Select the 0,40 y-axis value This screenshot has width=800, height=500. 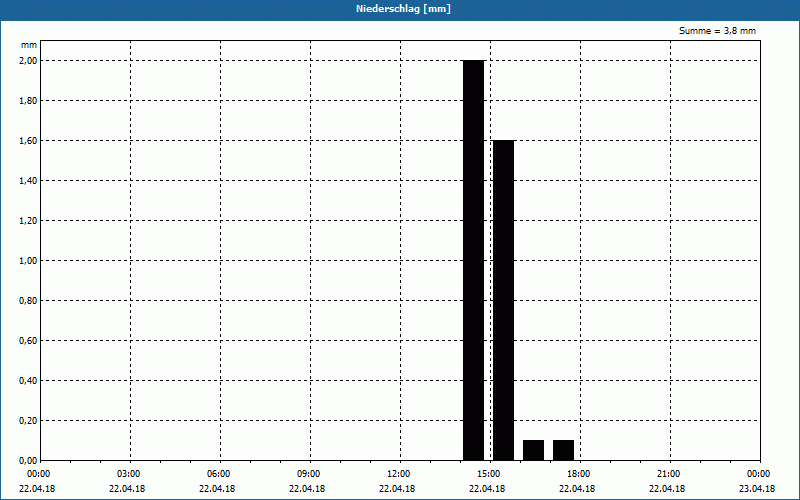[x=28, y=381]
